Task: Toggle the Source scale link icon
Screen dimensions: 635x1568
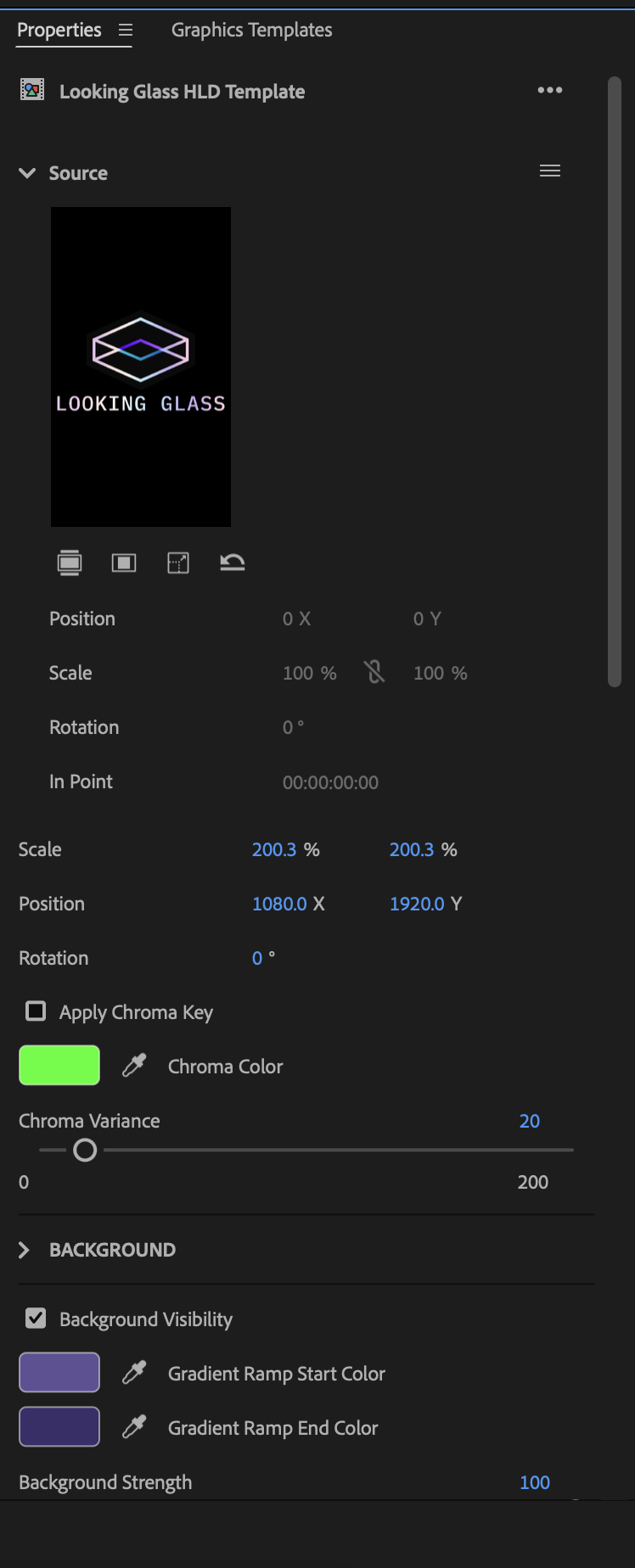Action: point(374,673)
